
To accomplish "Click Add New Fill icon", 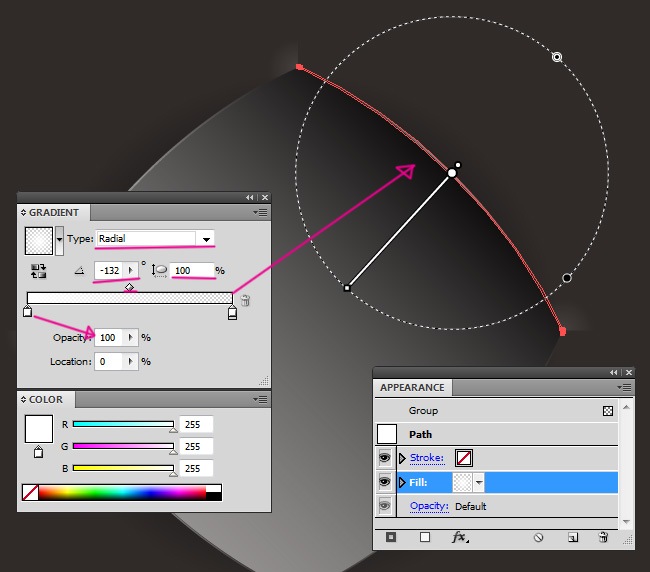I will pyautogui.click(x=425, y=537).
